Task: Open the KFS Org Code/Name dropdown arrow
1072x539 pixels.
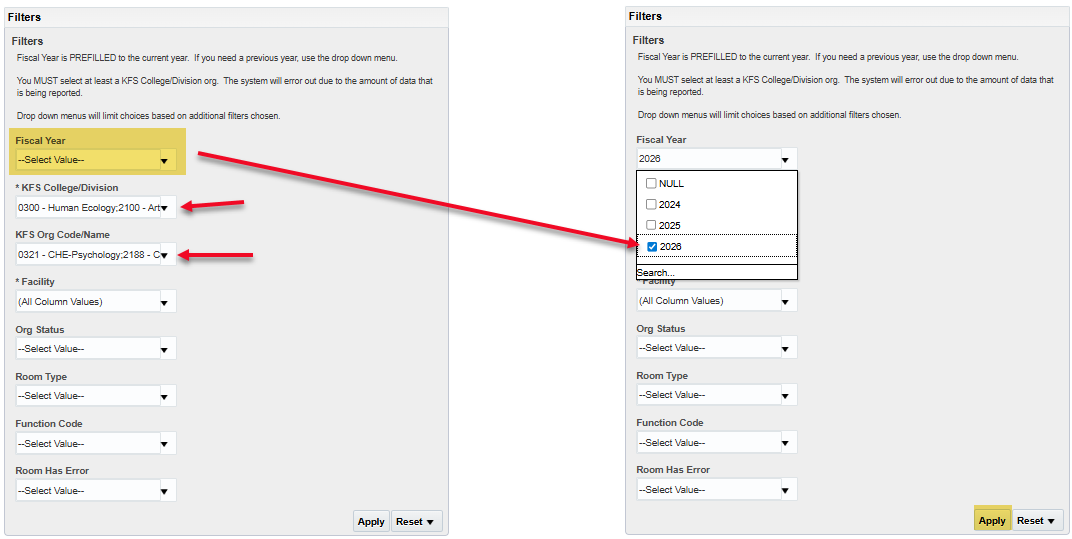Action: (164, 255)
